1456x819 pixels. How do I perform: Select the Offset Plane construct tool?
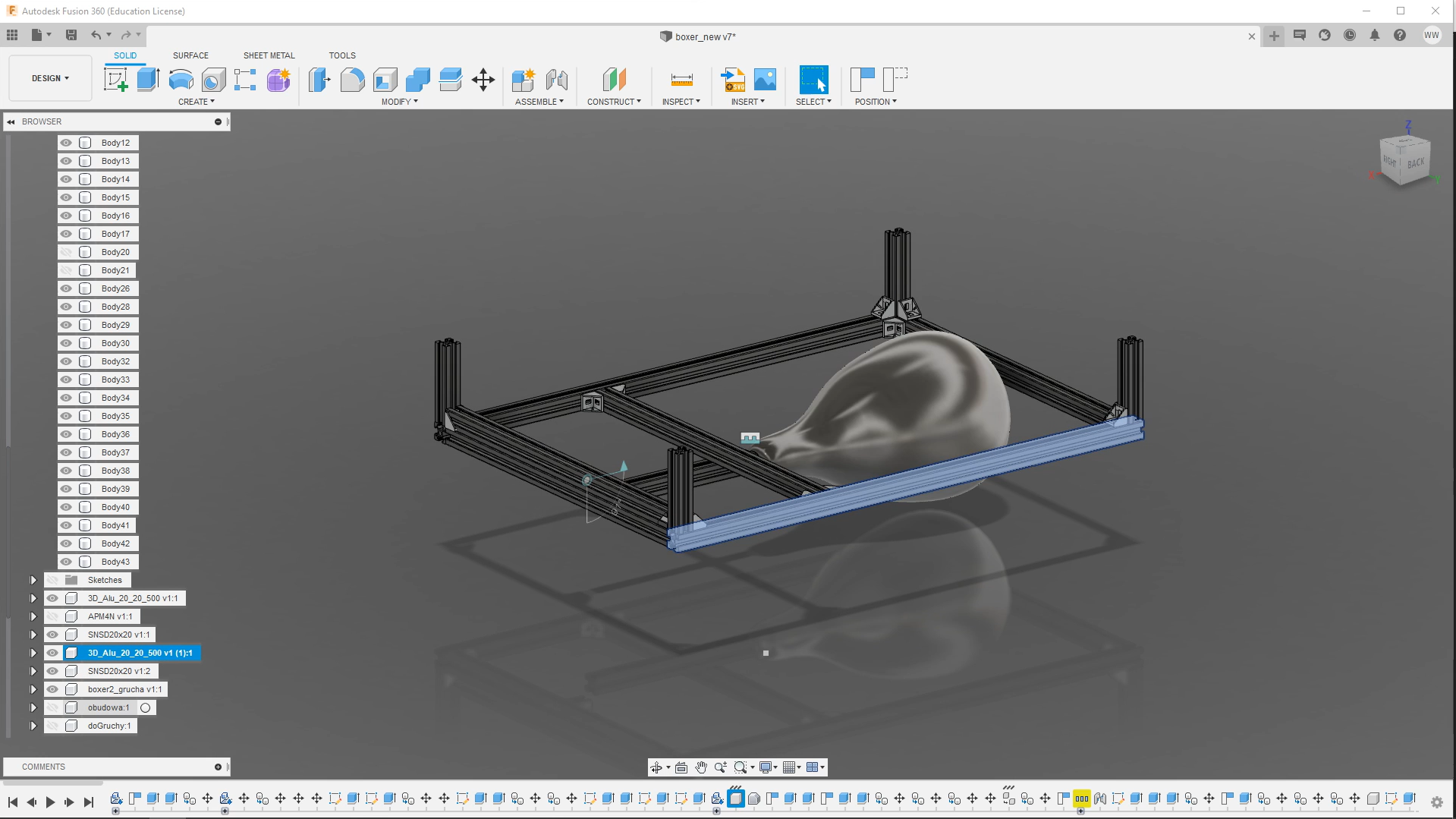coord(615,80)
